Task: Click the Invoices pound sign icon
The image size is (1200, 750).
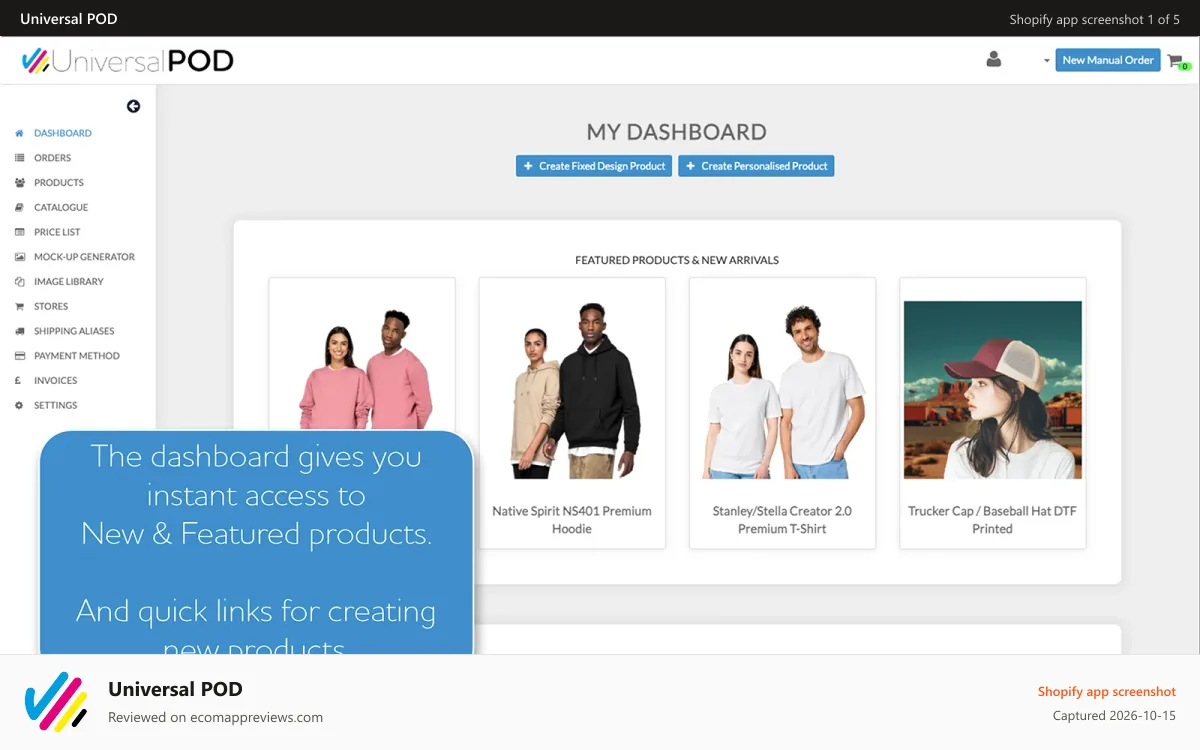Action: pos(19,381)
